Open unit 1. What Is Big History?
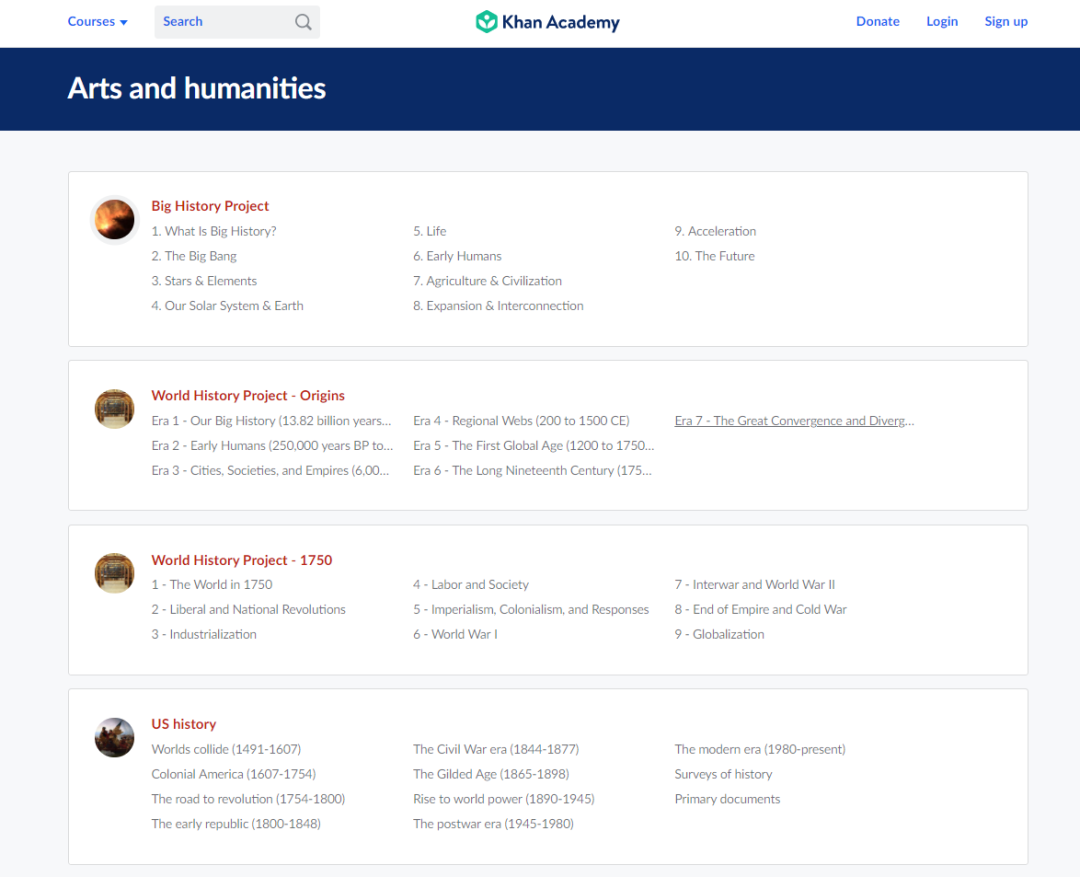This screenshot has width=1080, height=877. coord(214,231)
